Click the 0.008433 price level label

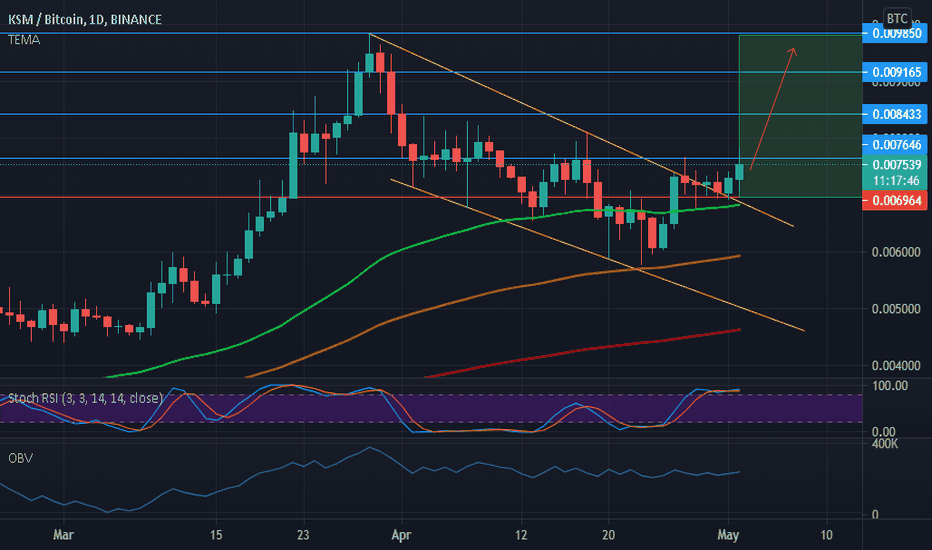(x=895, y=114)
